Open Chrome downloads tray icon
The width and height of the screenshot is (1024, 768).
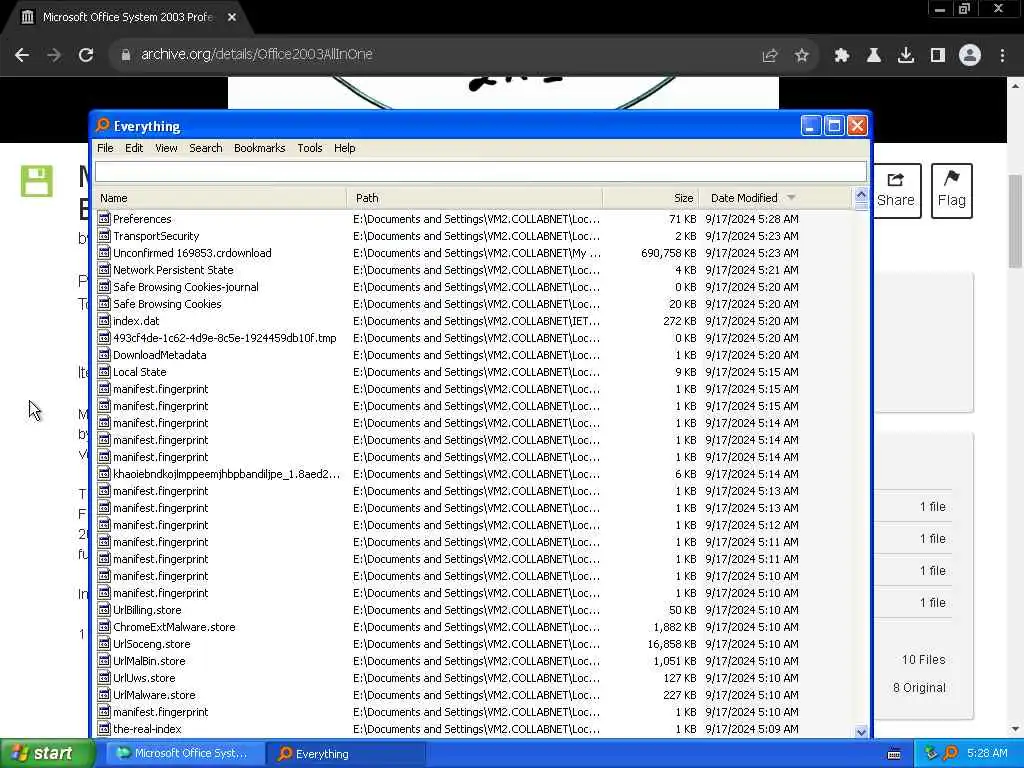[x=906, y=56]
